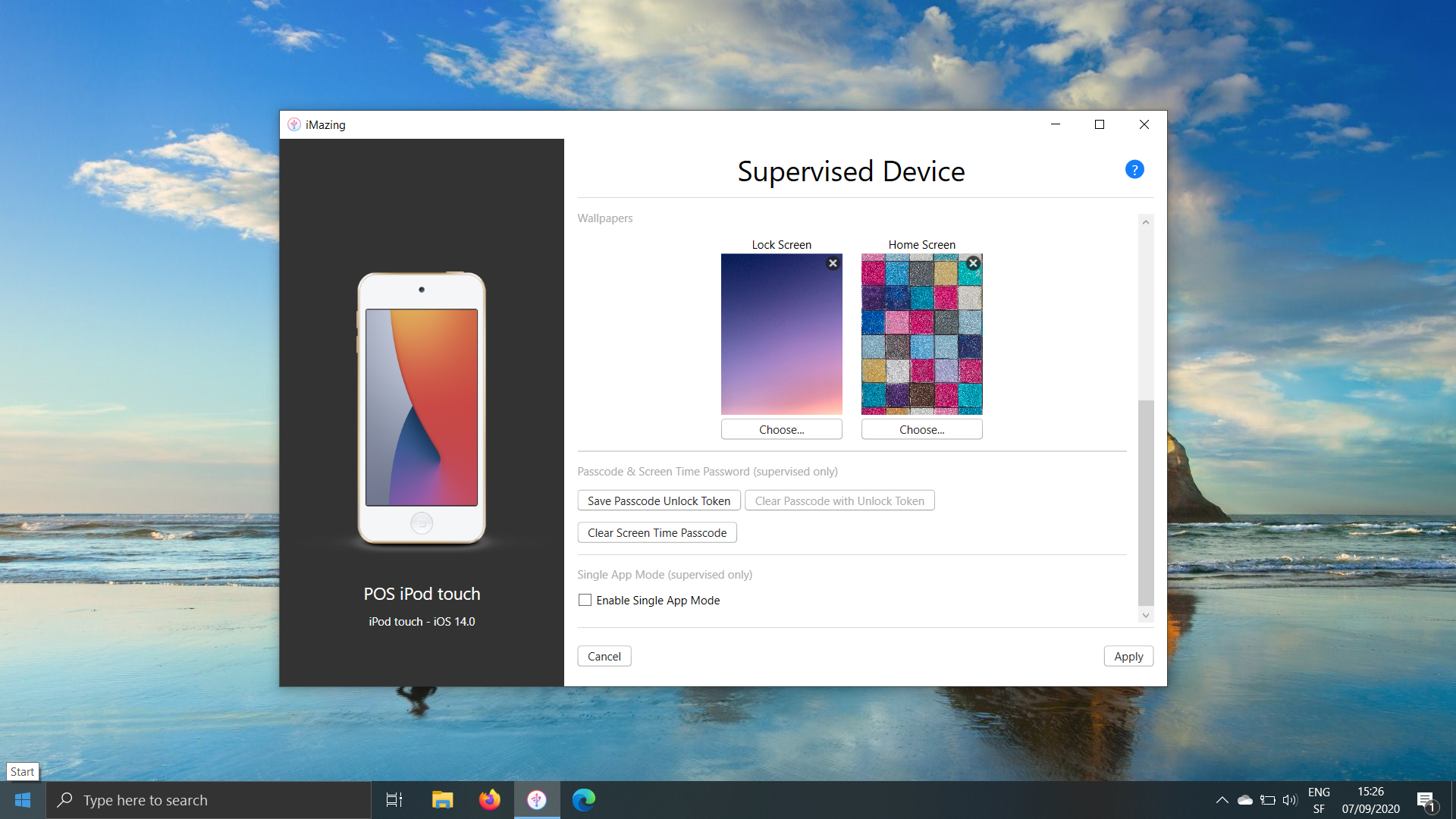Maximize the iMazing window

click(1100, 124)
